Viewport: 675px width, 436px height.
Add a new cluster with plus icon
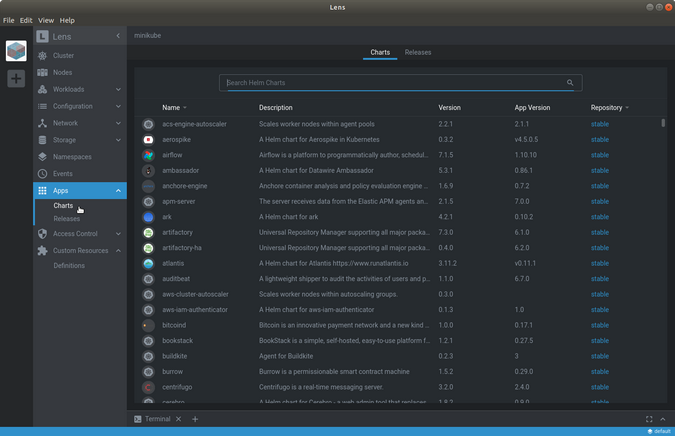[16, 78]
